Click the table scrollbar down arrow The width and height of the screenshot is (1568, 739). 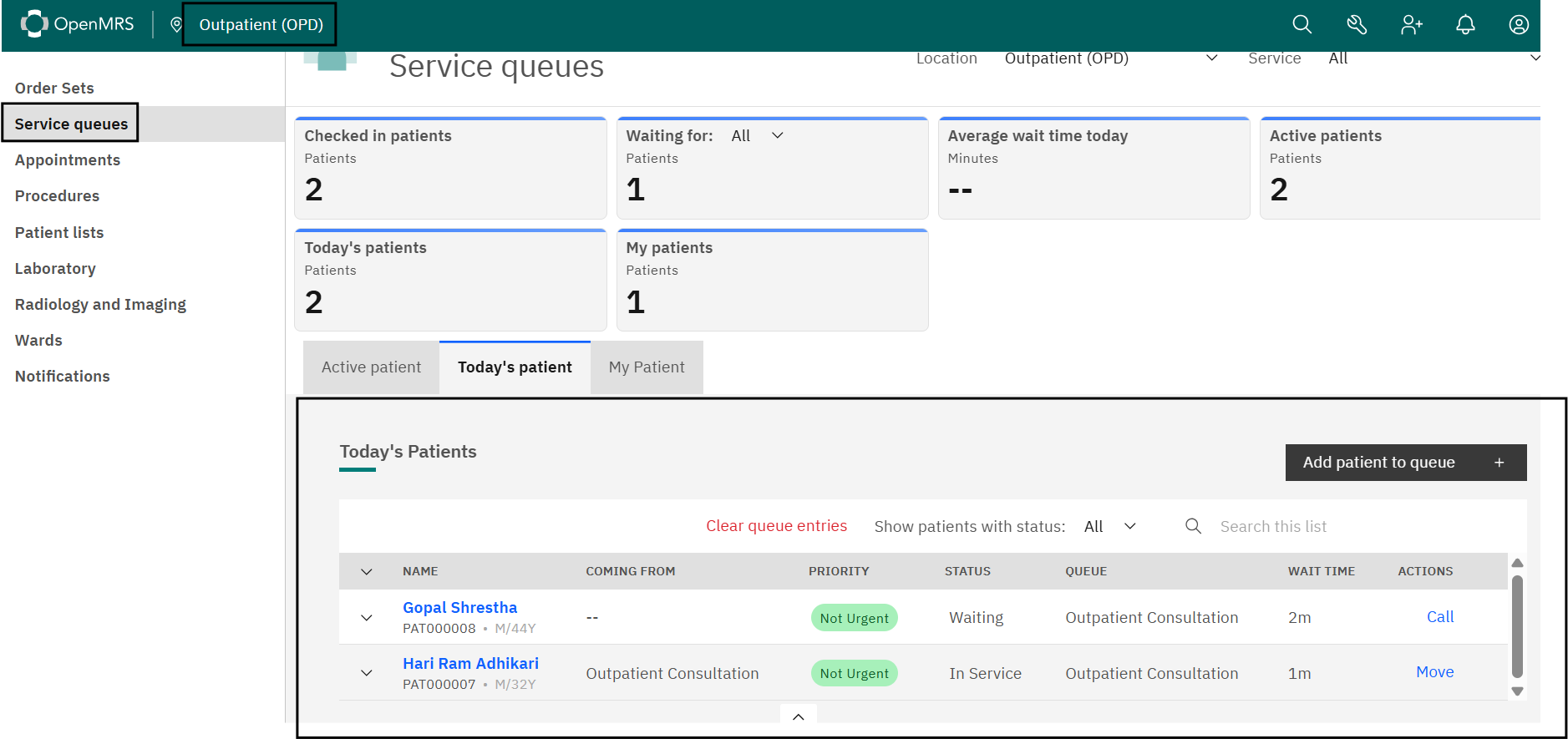click(x=1518, y=691)
